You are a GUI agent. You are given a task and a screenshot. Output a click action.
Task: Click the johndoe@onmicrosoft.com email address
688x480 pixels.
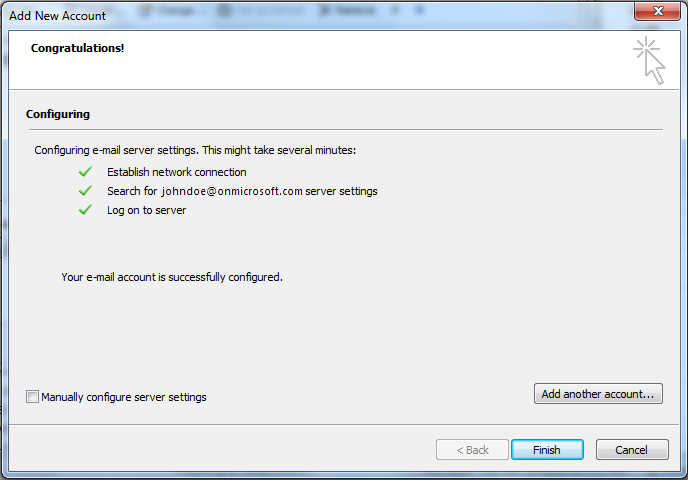click(231, 191)
